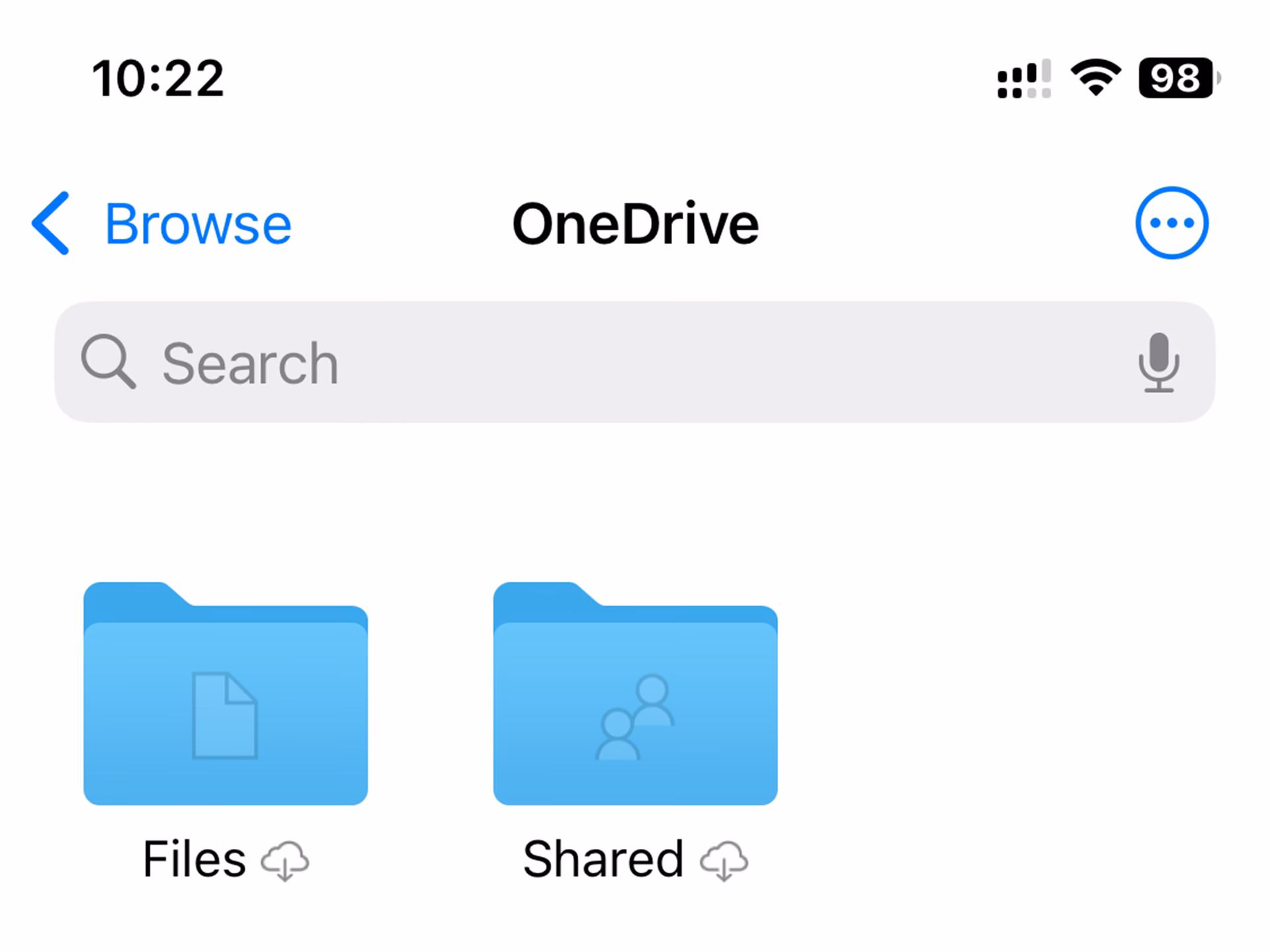Start voice dictation with microphone icon
The width and height of the screenshot is (1270, 952).
tap(1159, 363)
